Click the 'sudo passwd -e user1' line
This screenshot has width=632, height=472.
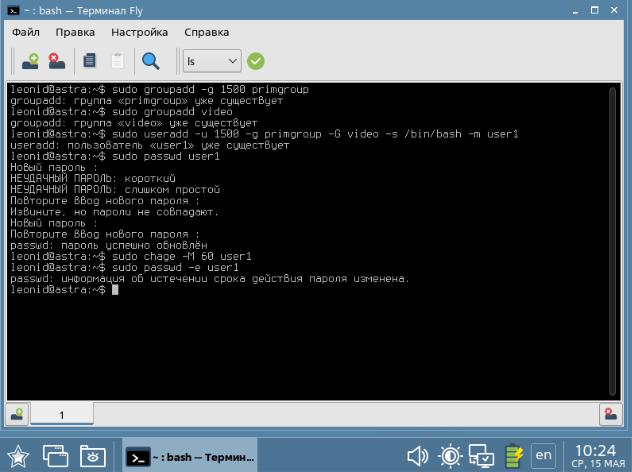pos(125,267)
